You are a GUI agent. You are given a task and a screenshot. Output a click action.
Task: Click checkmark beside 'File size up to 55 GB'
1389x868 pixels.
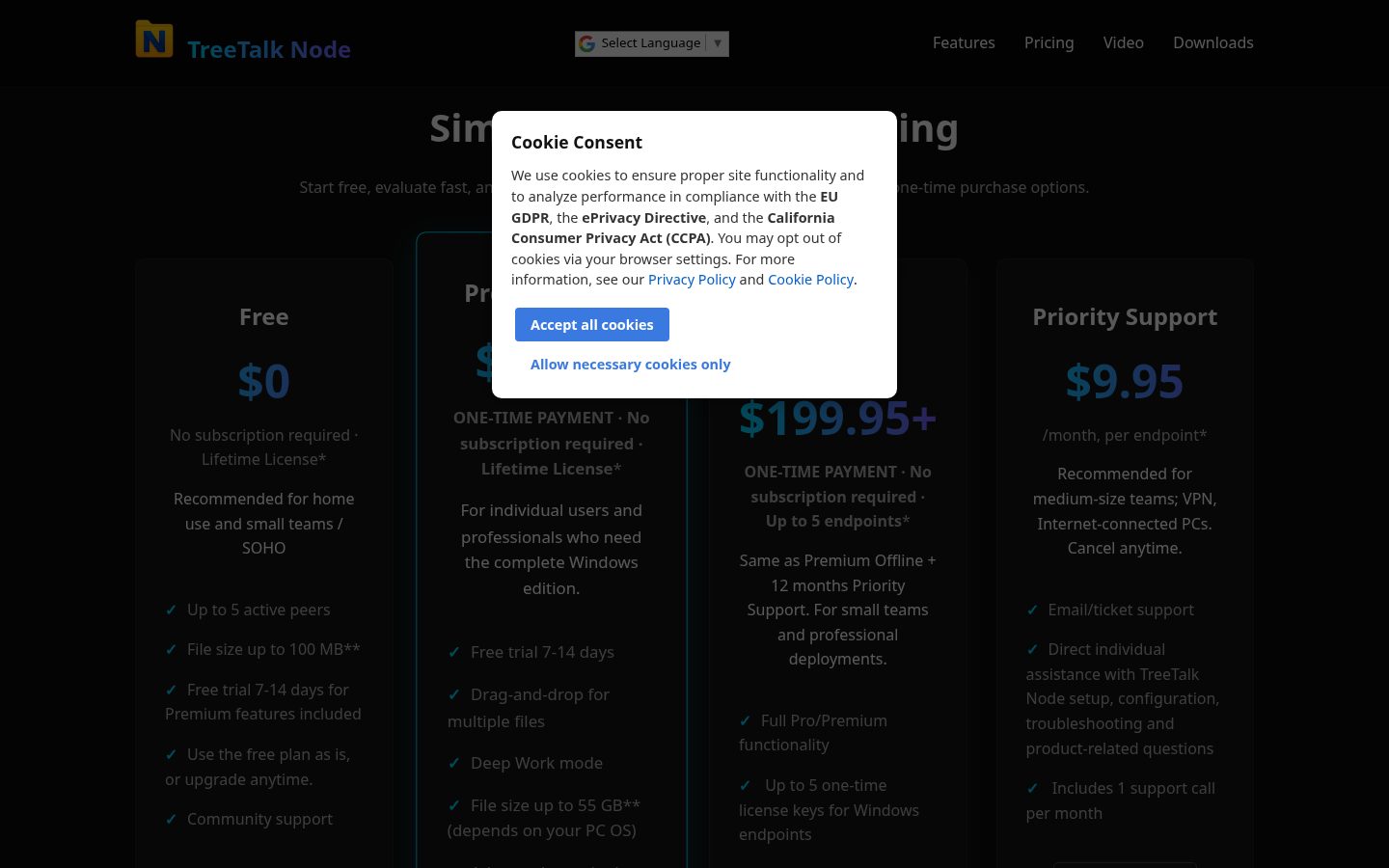453,806
